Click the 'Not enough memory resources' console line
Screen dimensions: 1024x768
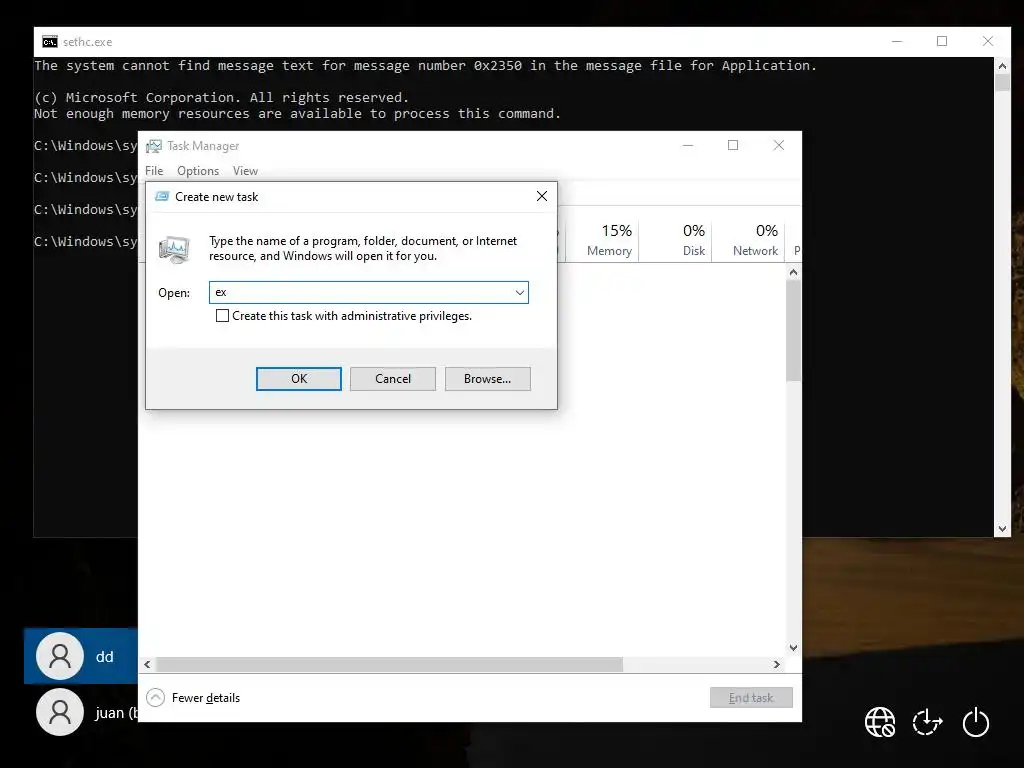coord(297,114)
